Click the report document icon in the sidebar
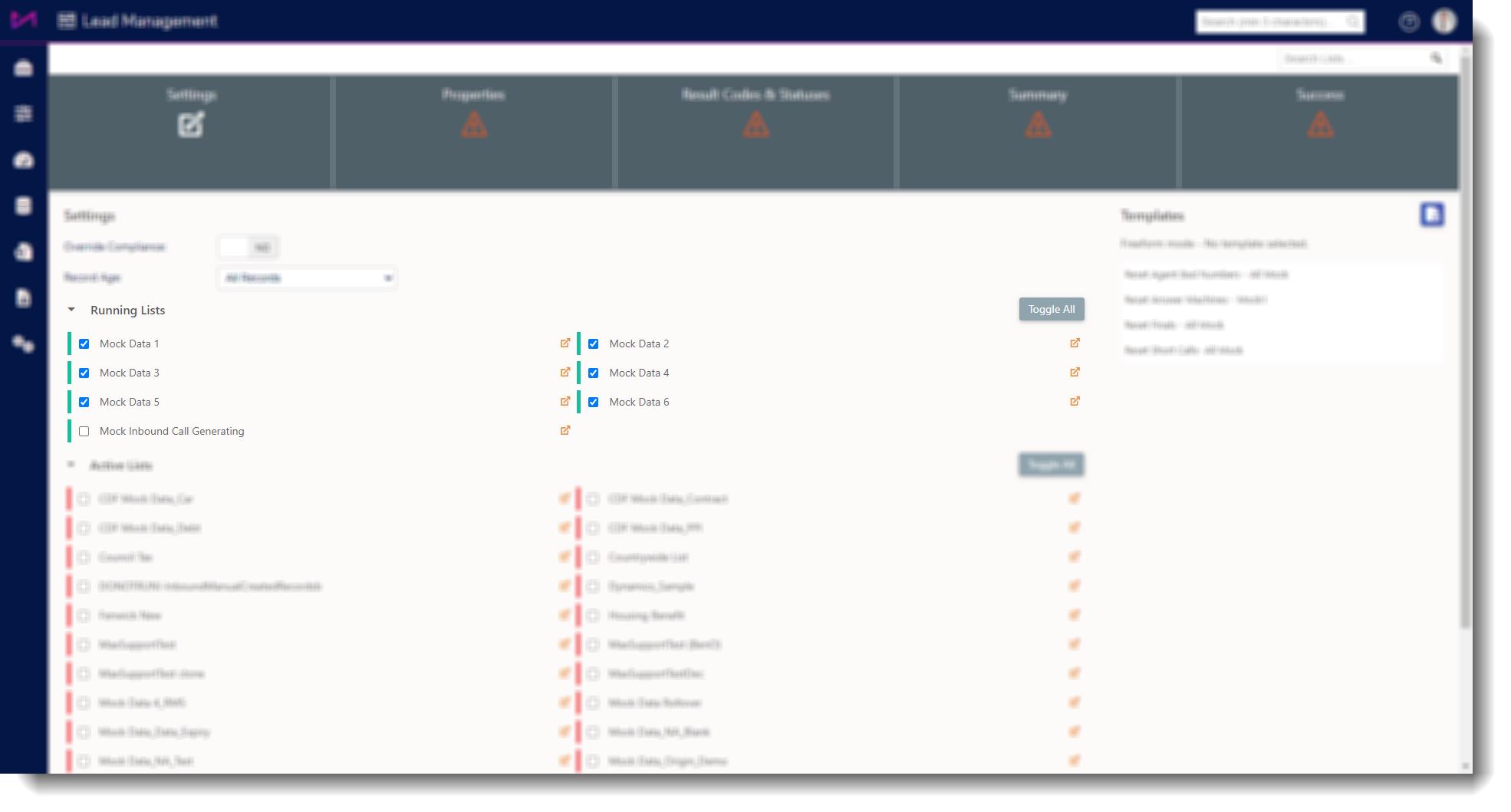 24,298
